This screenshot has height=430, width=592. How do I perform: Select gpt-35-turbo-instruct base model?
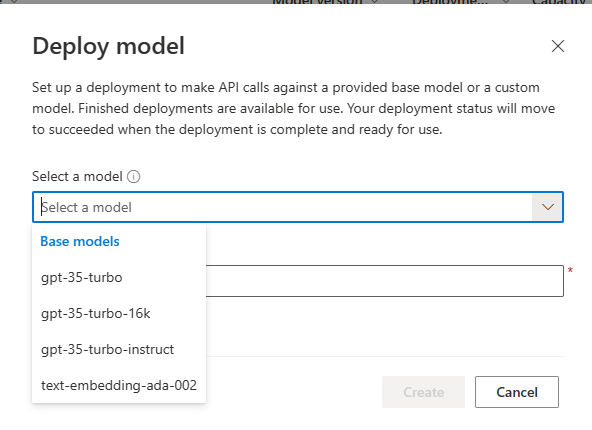click(x=119, y=349)
